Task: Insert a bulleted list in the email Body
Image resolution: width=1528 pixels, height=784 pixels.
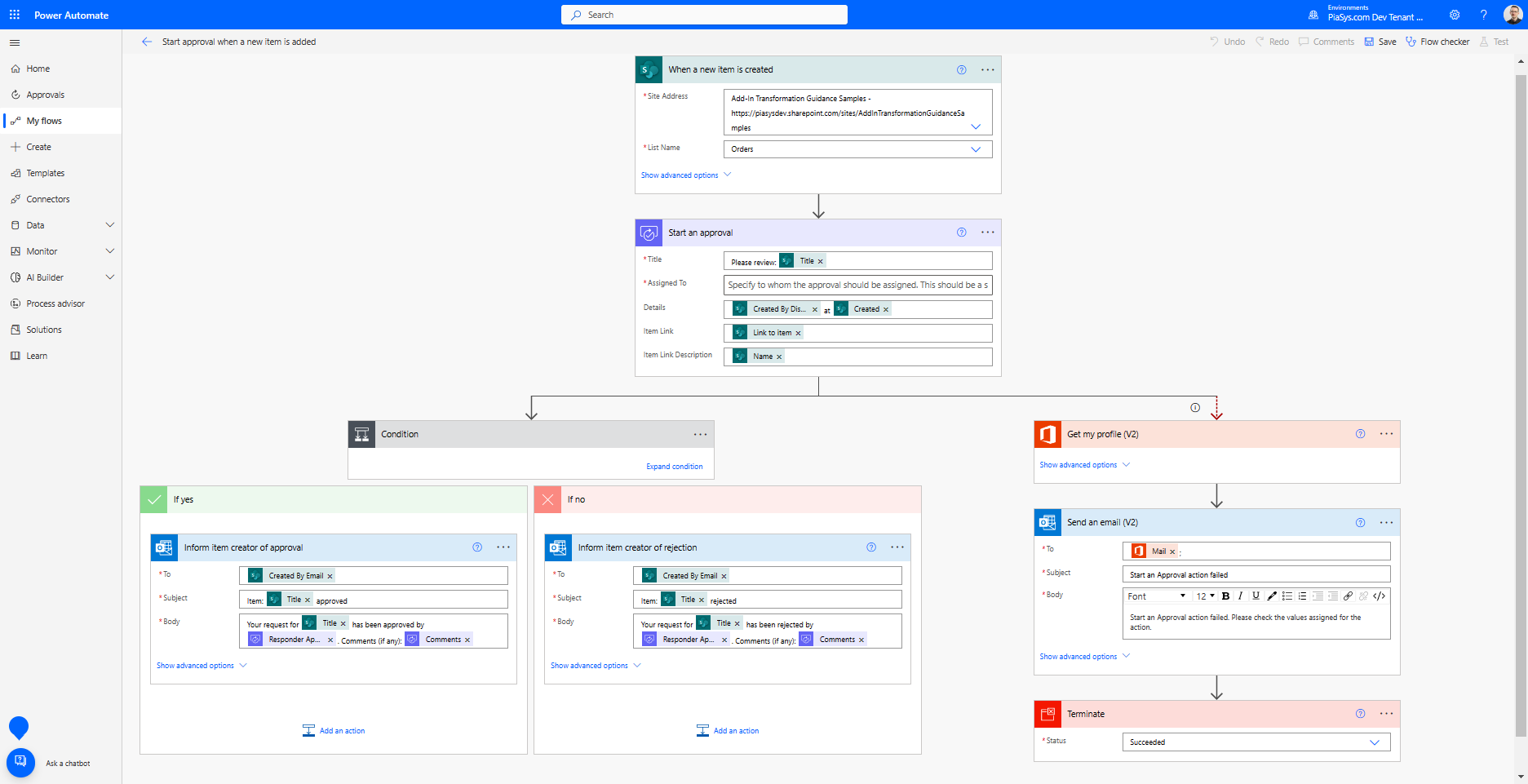Action: [1288, 596]
